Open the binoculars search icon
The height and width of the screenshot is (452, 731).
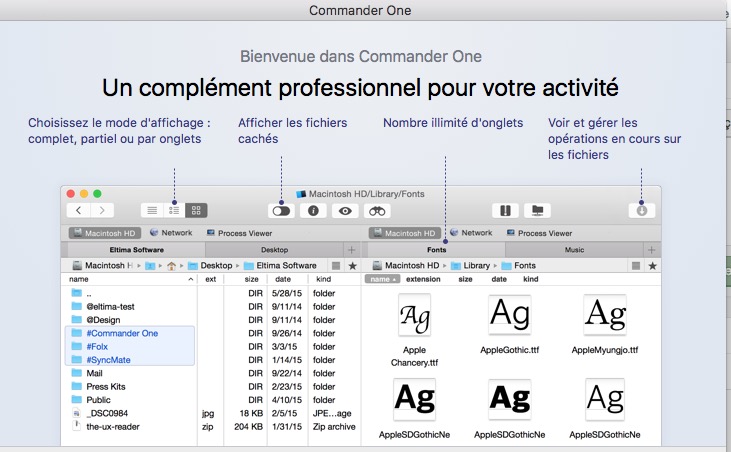click(x=378, y=211)
